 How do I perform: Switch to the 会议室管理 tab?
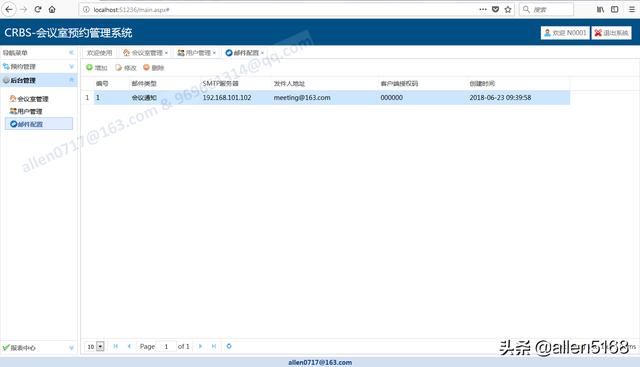[x=147, y=53]
